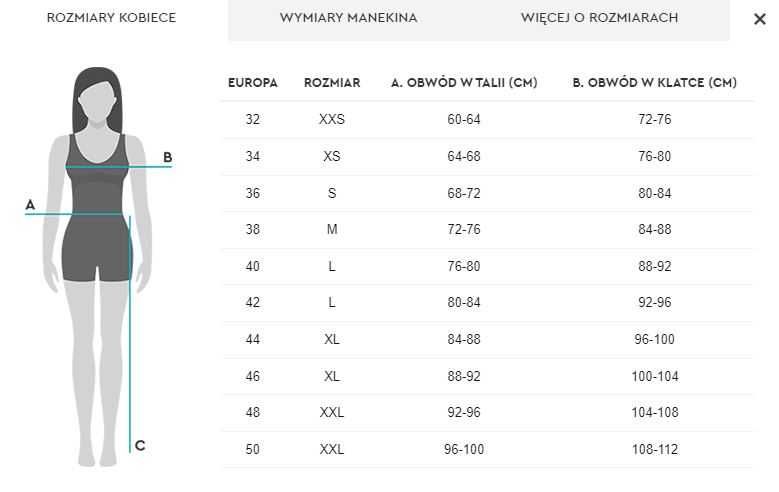Select the M size label
This screenshot has height=492, width=779.
[332, 230]
